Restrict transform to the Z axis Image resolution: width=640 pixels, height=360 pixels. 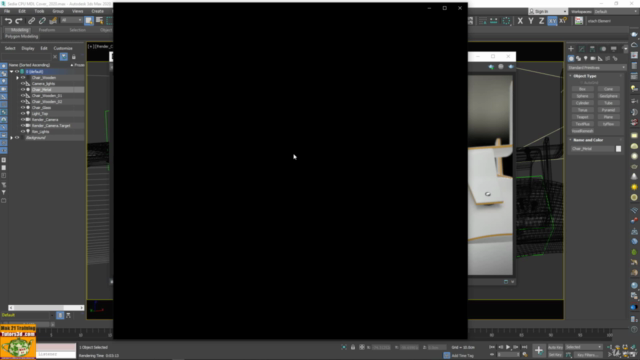[541, 21]
